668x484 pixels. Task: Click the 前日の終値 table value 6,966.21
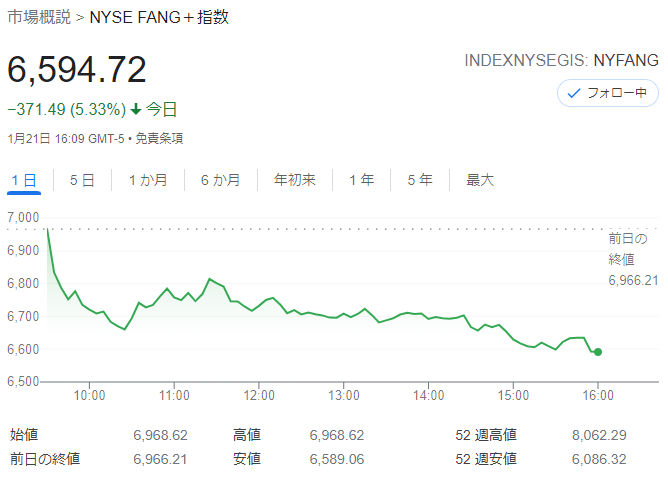160,459
